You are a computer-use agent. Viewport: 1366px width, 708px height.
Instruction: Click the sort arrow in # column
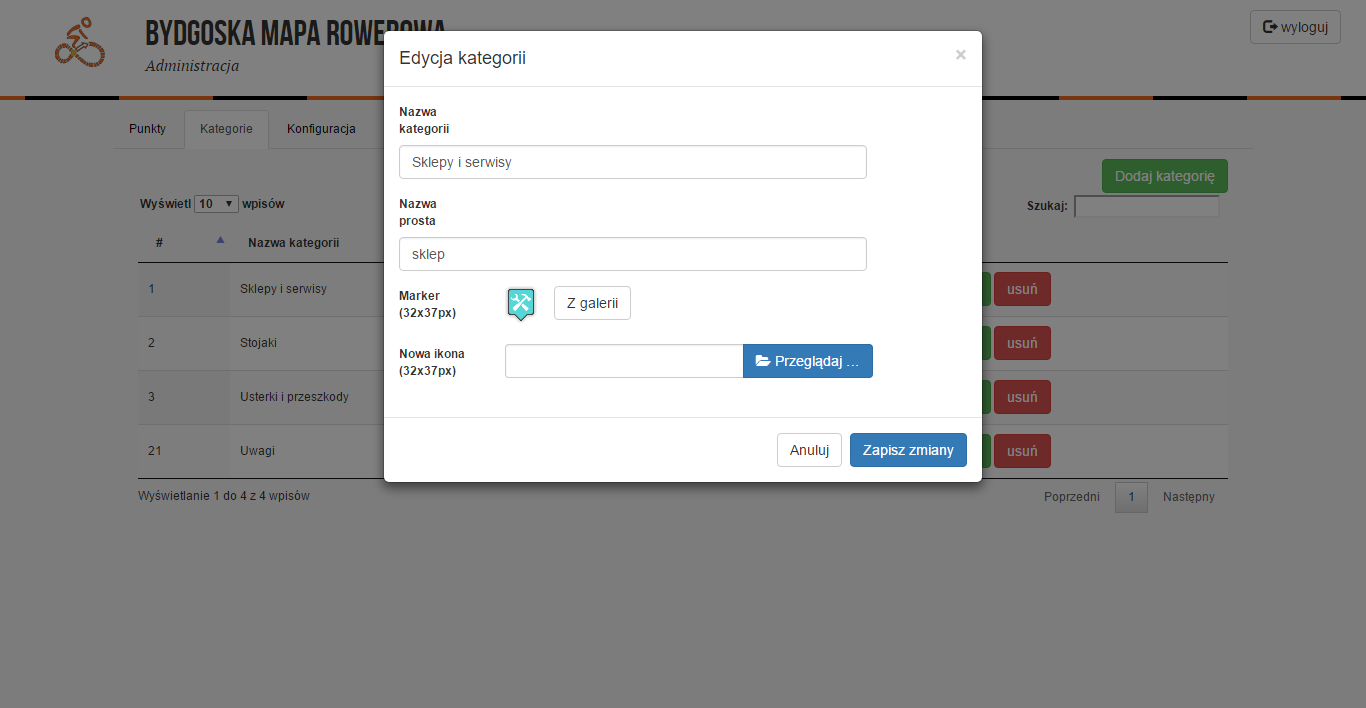click(220, 240)
